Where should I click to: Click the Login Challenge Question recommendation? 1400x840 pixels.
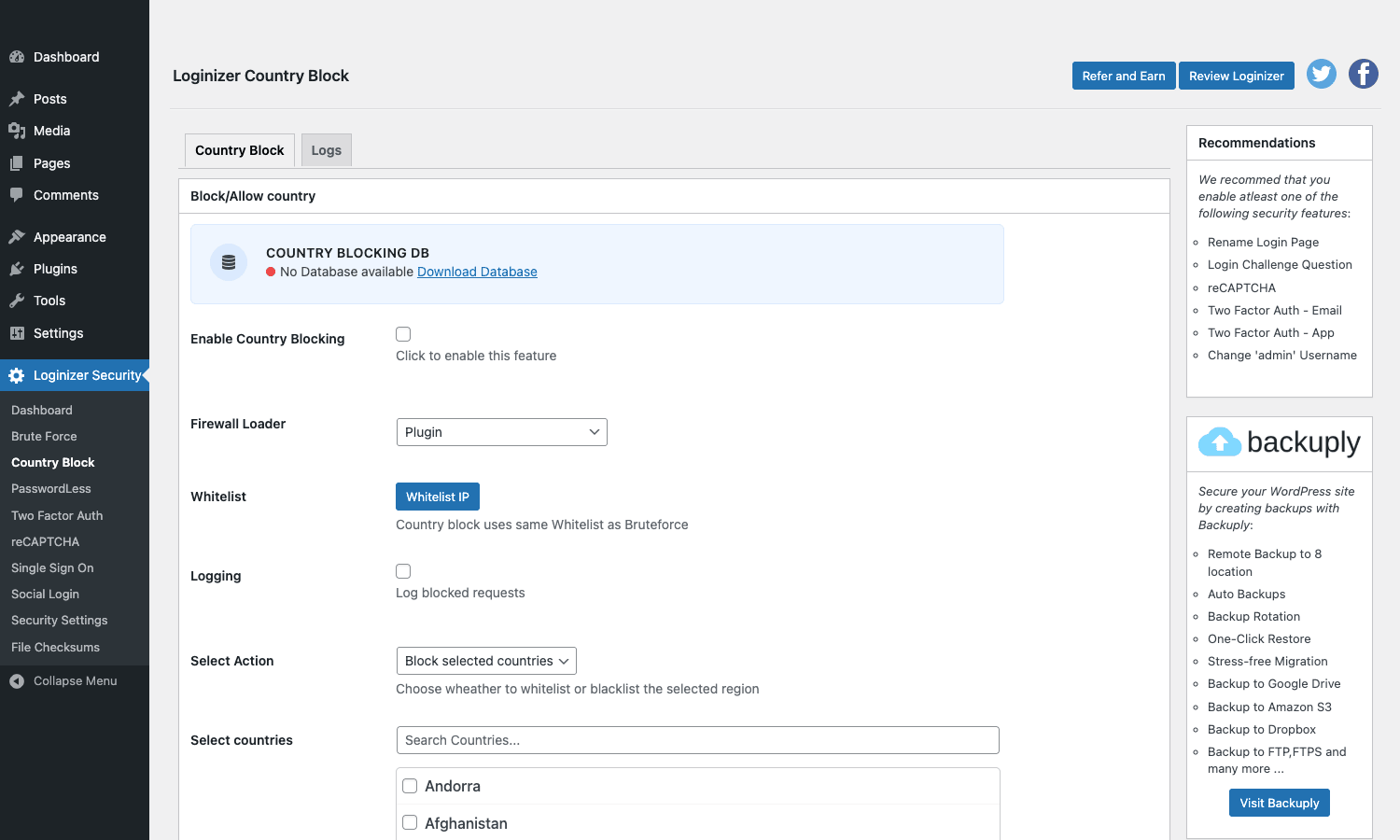[1280, 264]
